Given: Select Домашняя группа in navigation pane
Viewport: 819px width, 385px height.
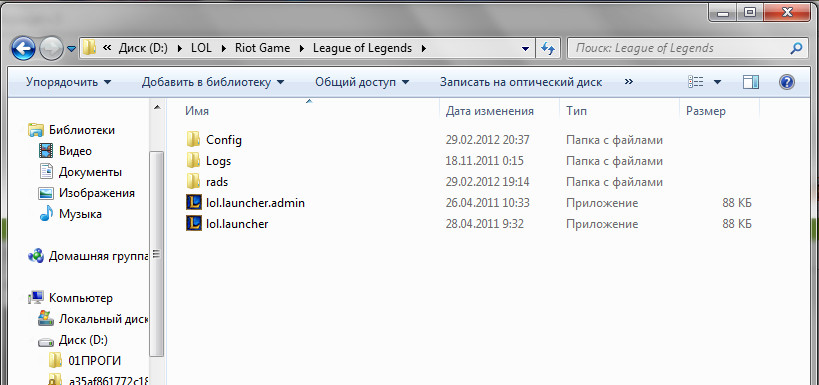Looking at the screenshot, I should point(99,256).
